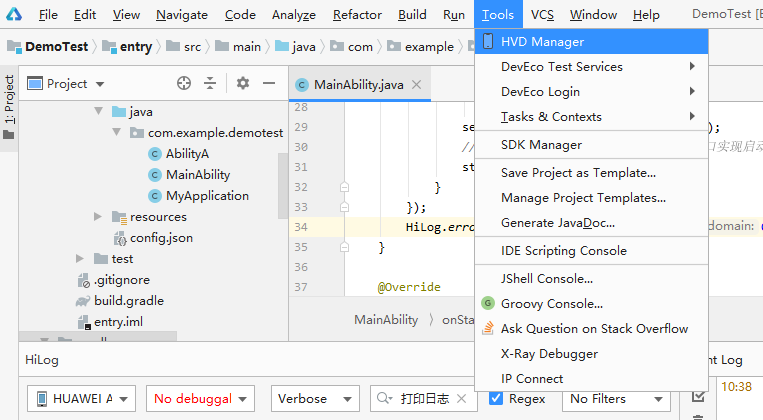This screenshot has height=420, width=763.
Task: Expand Tasks & Contexts submenu
Action: pos(591,117)
